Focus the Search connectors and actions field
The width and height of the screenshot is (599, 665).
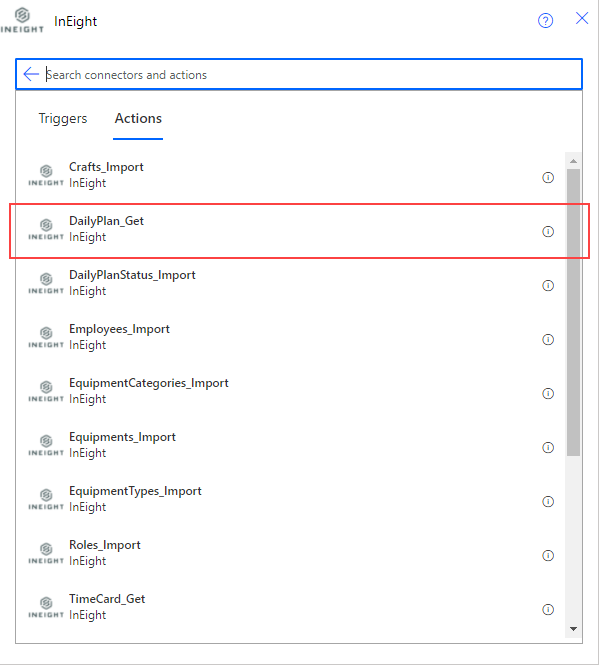[313, 75]
